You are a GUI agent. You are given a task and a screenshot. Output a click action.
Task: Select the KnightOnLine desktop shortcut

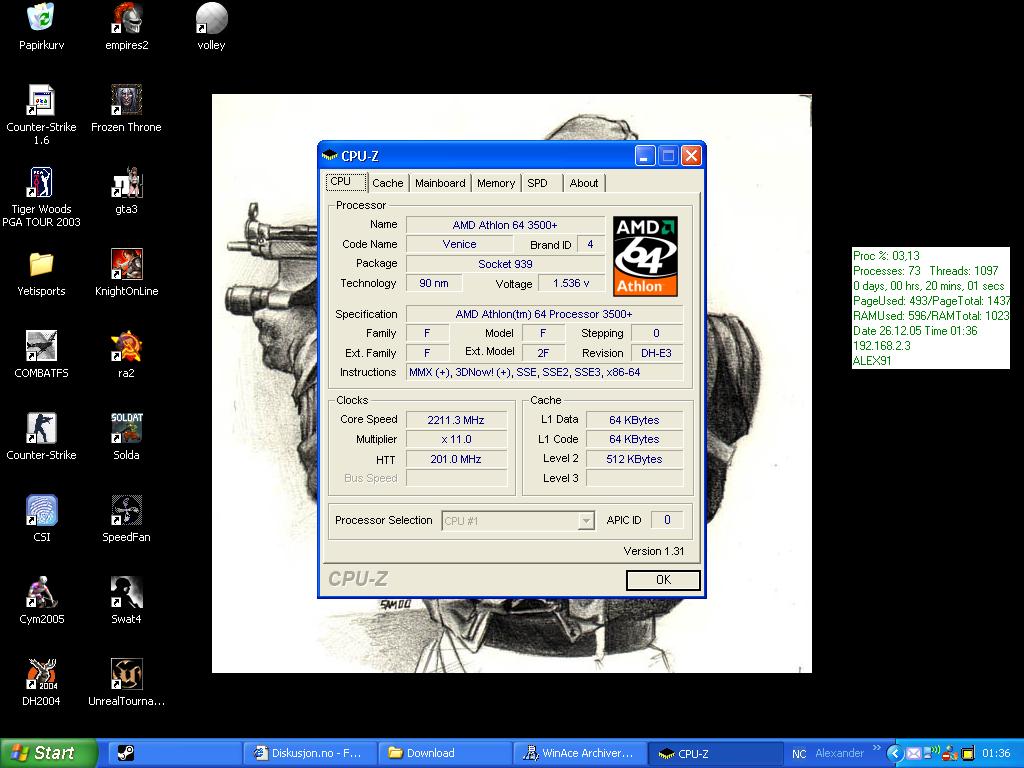tap(126, 273)
